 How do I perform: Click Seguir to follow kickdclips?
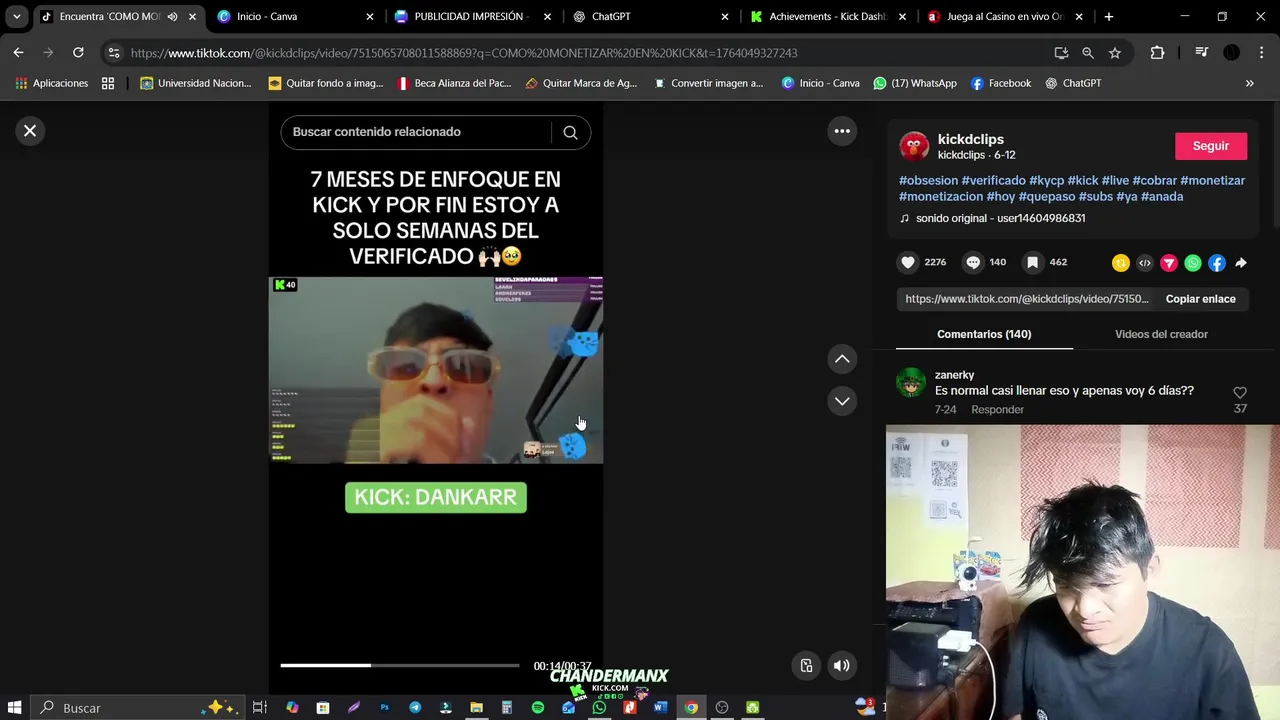1211,146
